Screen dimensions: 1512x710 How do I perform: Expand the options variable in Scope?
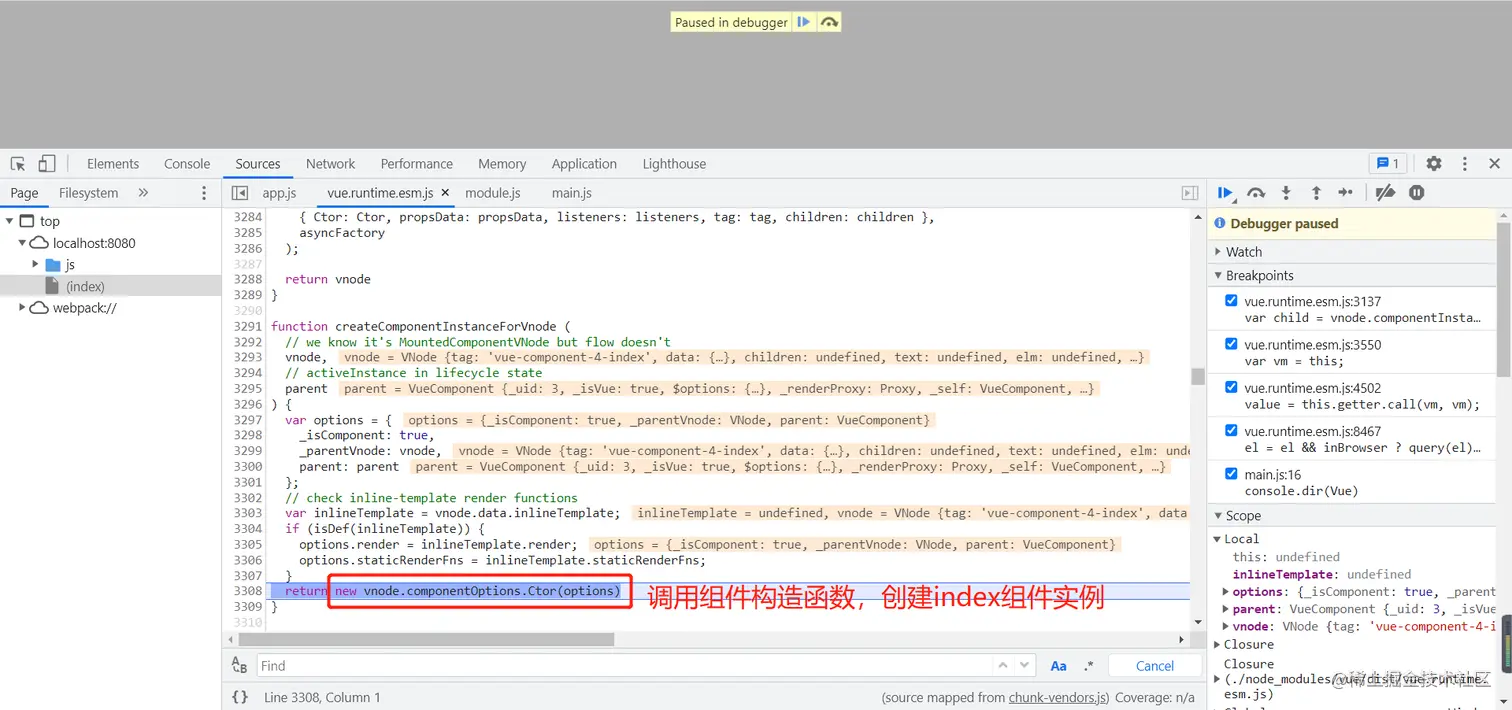tap(1226, 592)
